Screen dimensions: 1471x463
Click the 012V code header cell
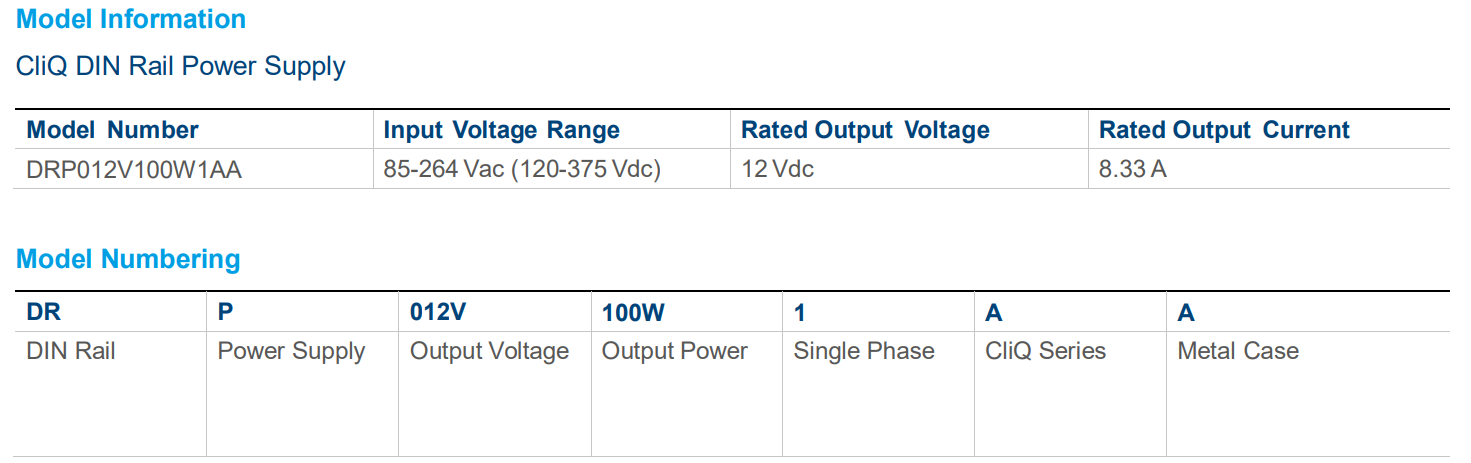(438, 313)
